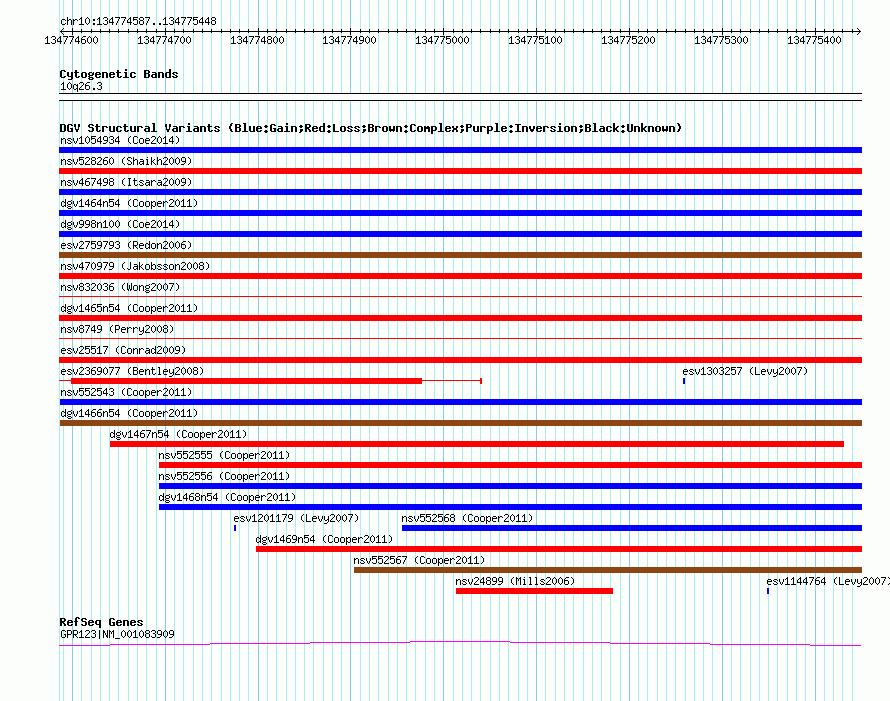The image size is (890, 701).
Task: Click ruler position 134774700
Action: 164,40
